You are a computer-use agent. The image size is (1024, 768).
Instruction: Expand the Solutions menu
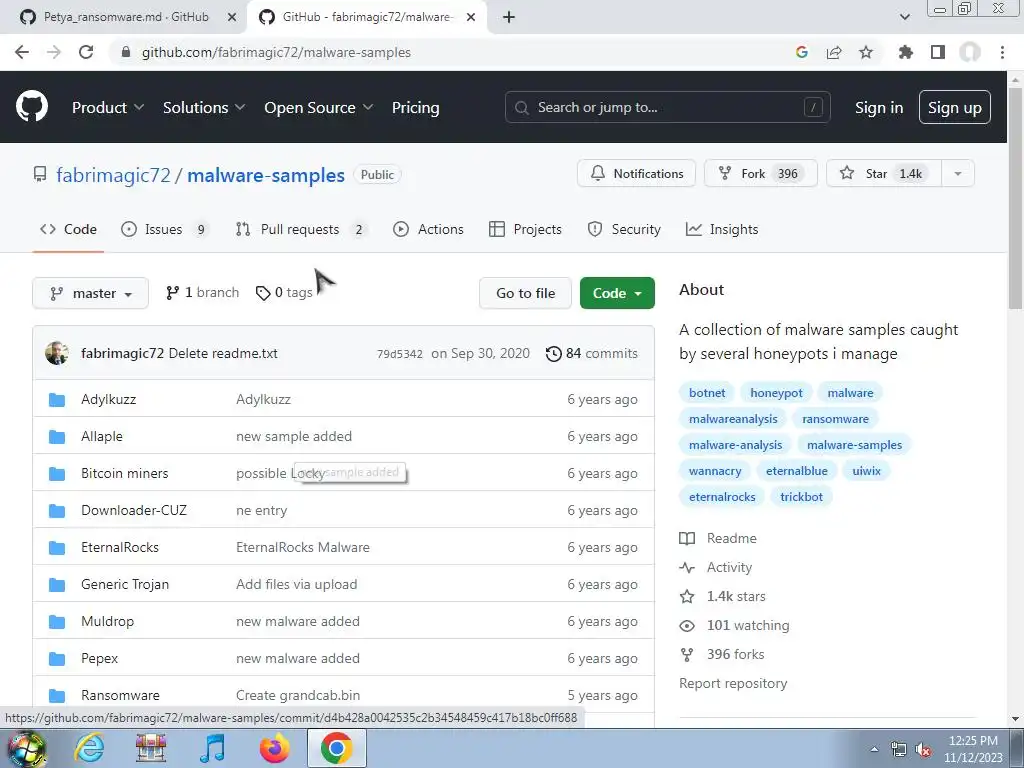click(x=204, y=108)
